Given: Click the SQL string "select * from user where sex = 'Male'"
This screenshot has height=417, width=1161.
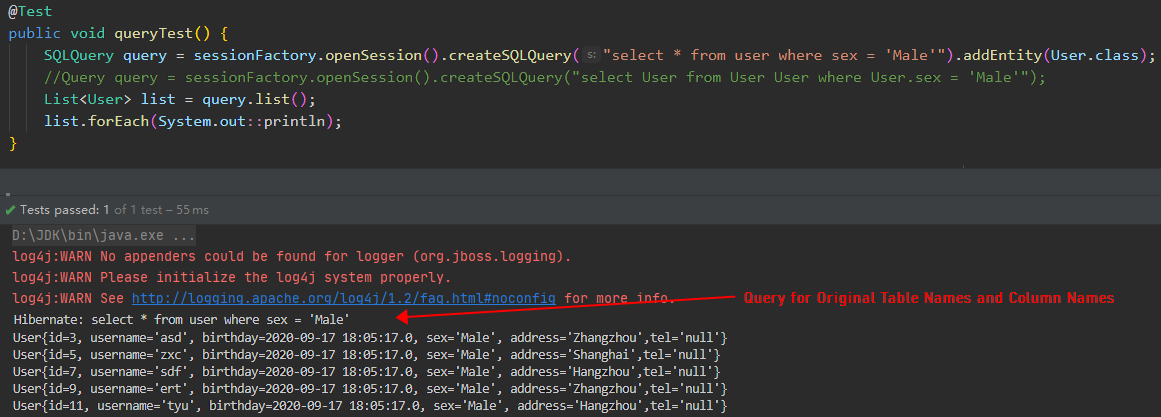Looking at the screenshot, I should point(774,56).
